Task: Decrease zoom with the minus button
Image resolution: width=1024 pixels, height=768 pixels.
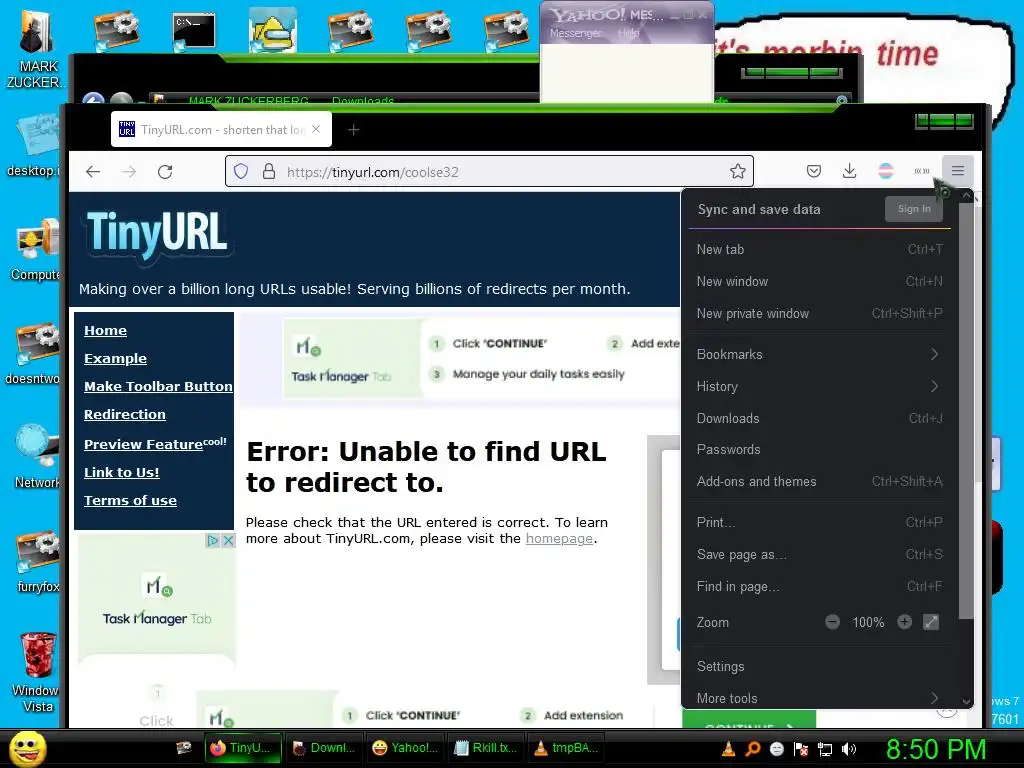Action: [832, 622]
